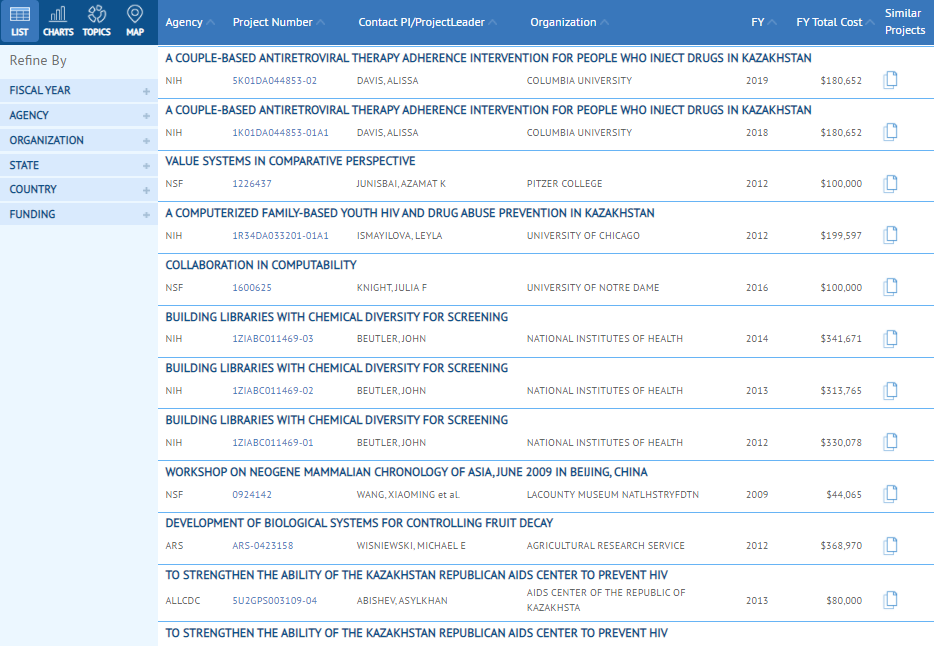Open project number 1226437
Viewport: 934px width, 646px height.
pos(251,184)
